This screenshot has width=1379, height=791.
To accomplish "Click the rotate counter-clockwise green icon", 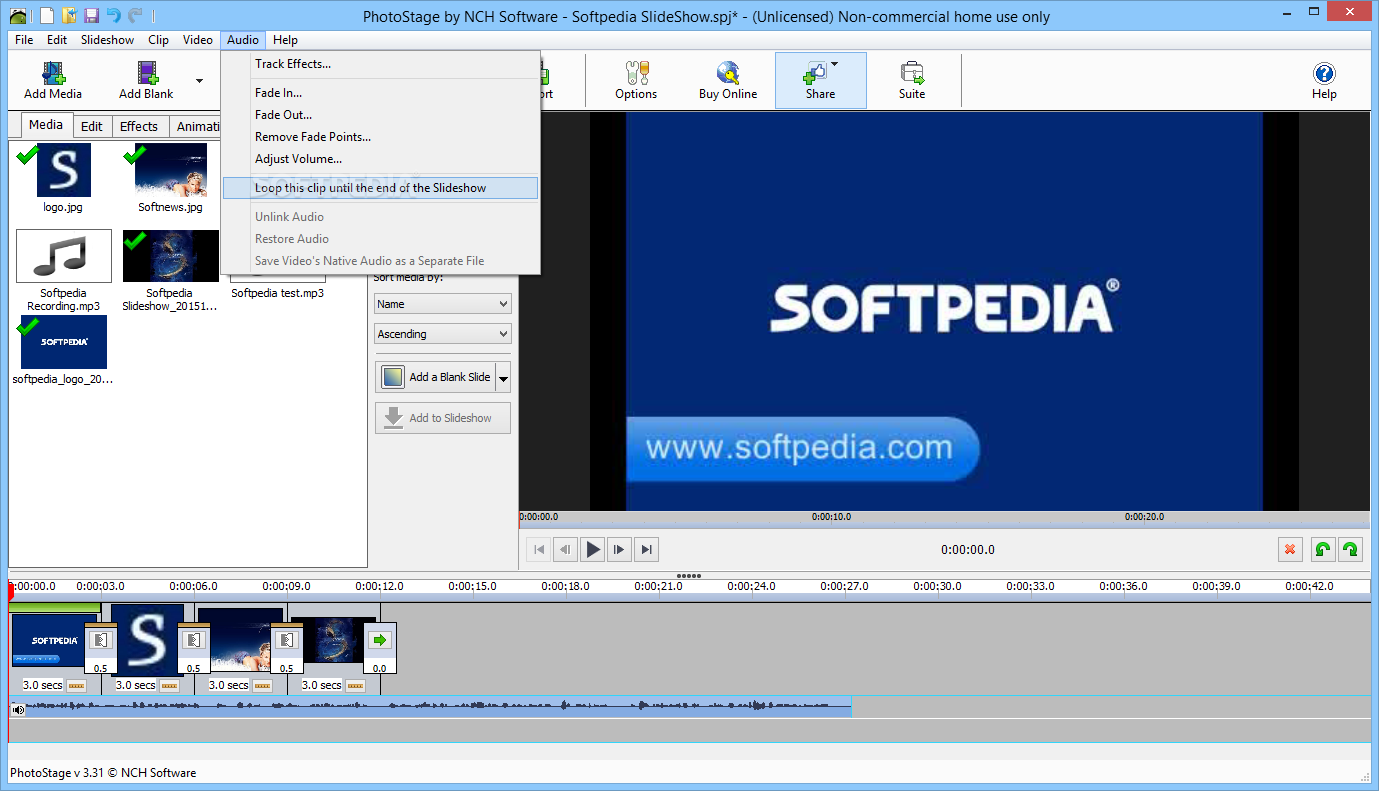I will pyautogui.click(x=1322, y=549).
